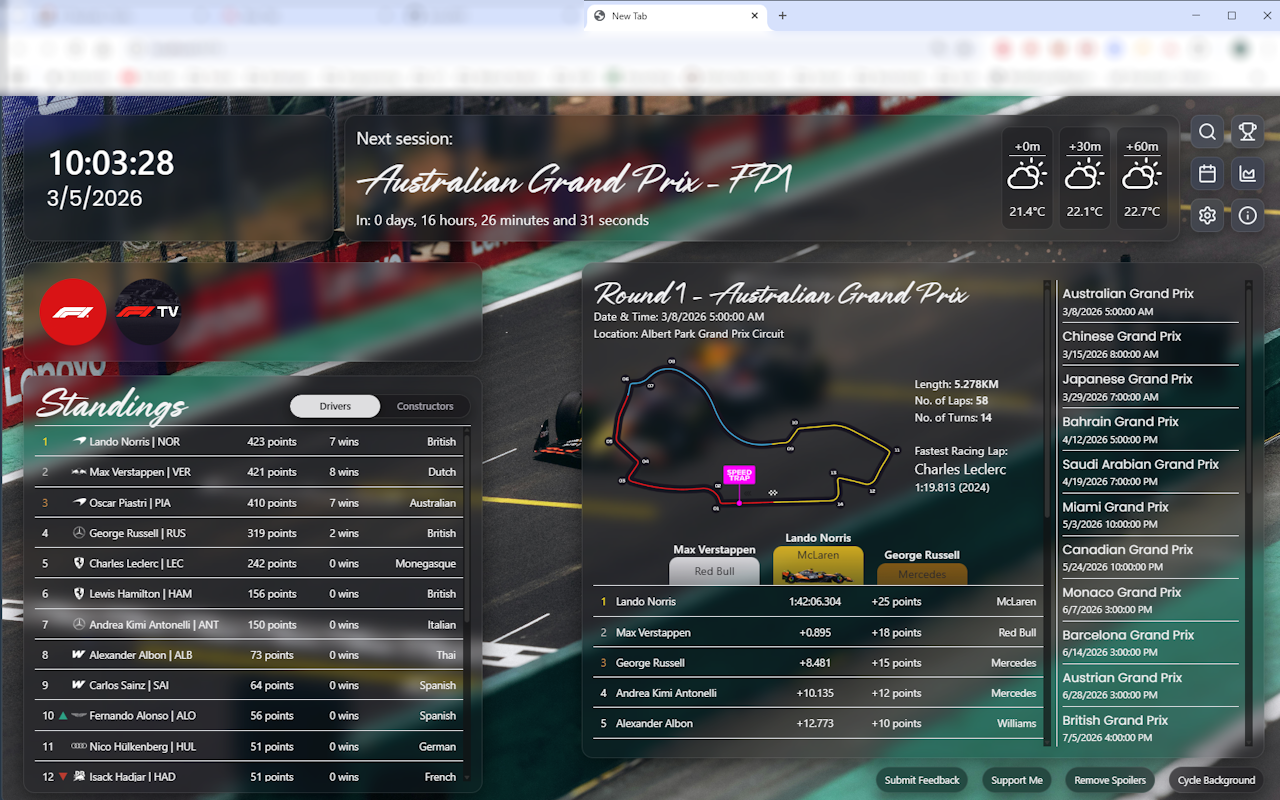The image size is (1280, 800).
Task: Click the New Tab favicon in browser tab
Action: tap(600, 16)
